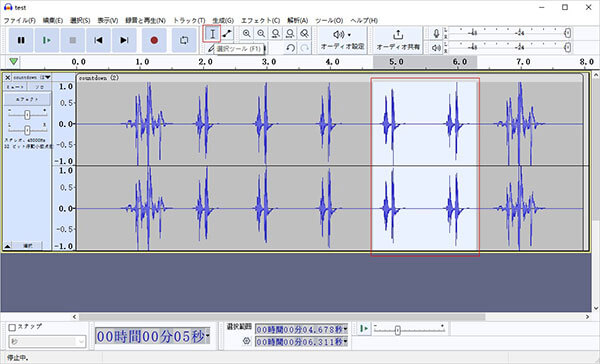Viewport: 600px width, 364px height.
Task: Undo the last action
Action: click(290, 48)
